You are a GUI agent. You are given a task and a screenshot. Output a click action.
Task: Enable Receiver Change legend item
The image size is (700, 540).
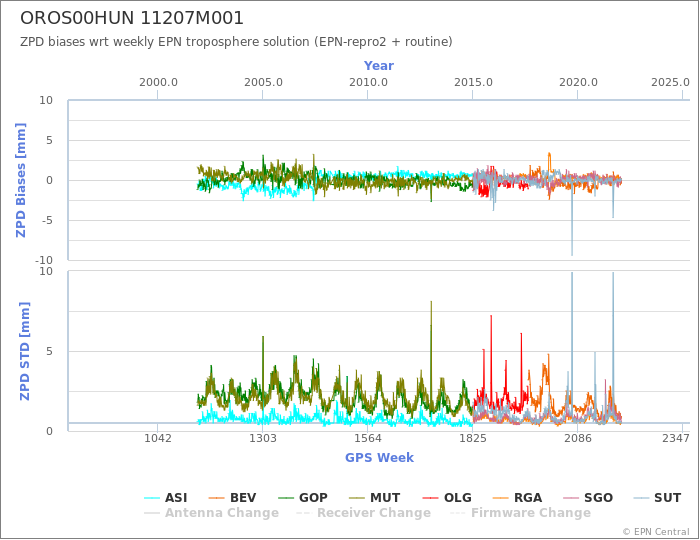363,513
